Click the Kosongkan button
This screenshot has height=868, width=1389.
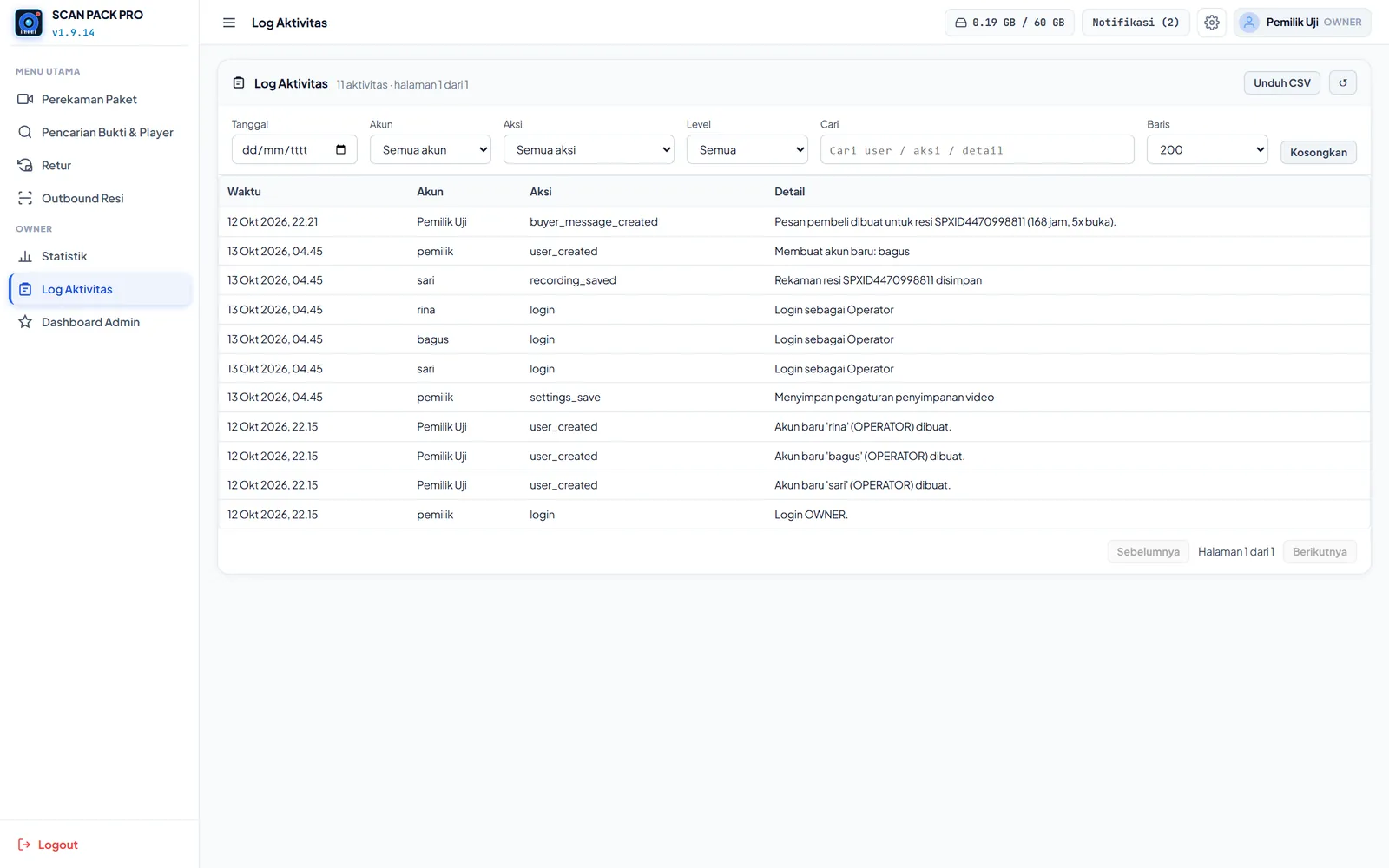[1319, 152]
